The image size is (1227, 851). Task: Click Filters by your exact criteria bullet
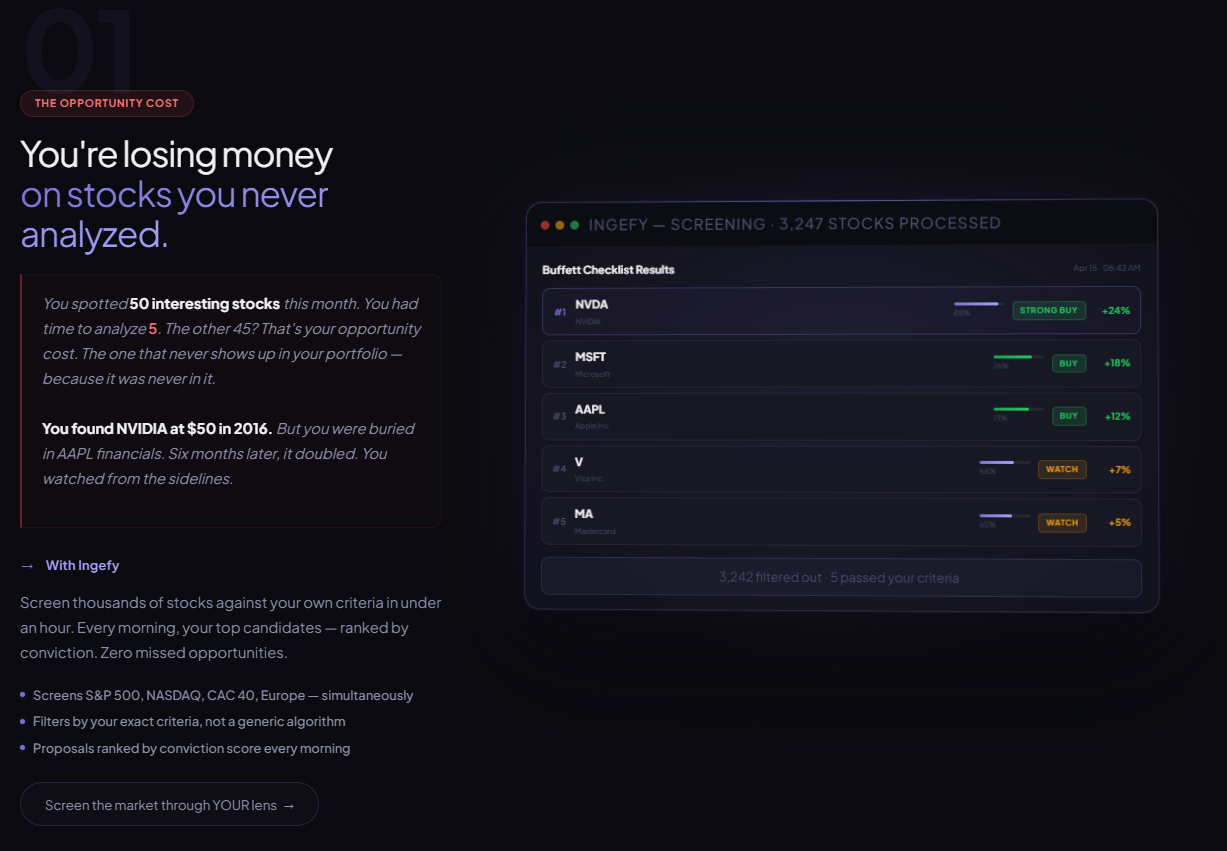point(189,721)
